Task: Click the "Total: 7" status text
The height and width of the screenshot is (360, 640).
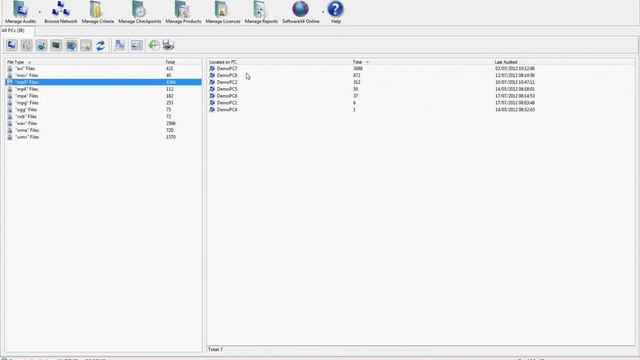Action: pos(216,349)
